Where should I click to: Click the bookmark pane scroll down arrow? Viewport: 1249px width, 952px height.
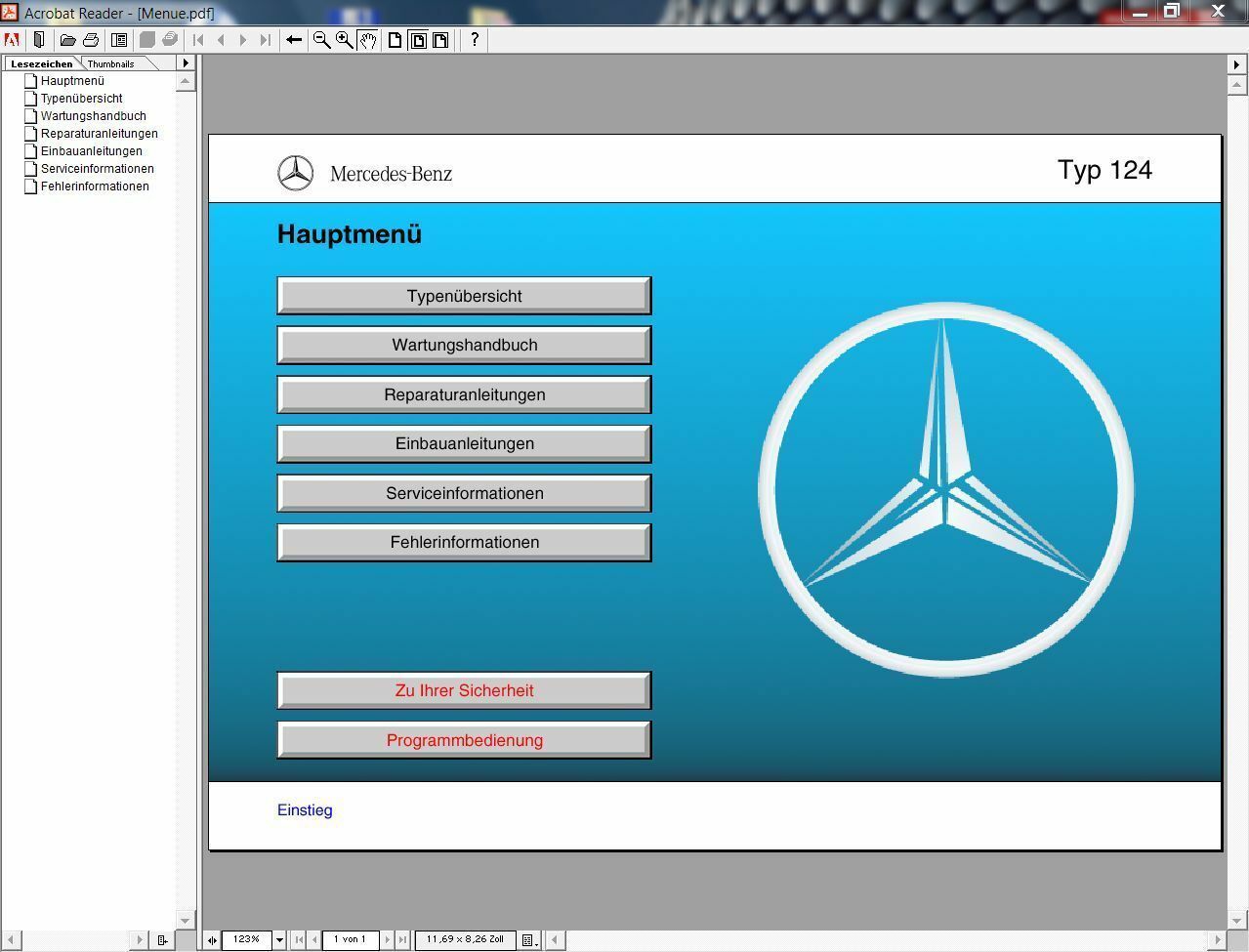click(186, 920)
